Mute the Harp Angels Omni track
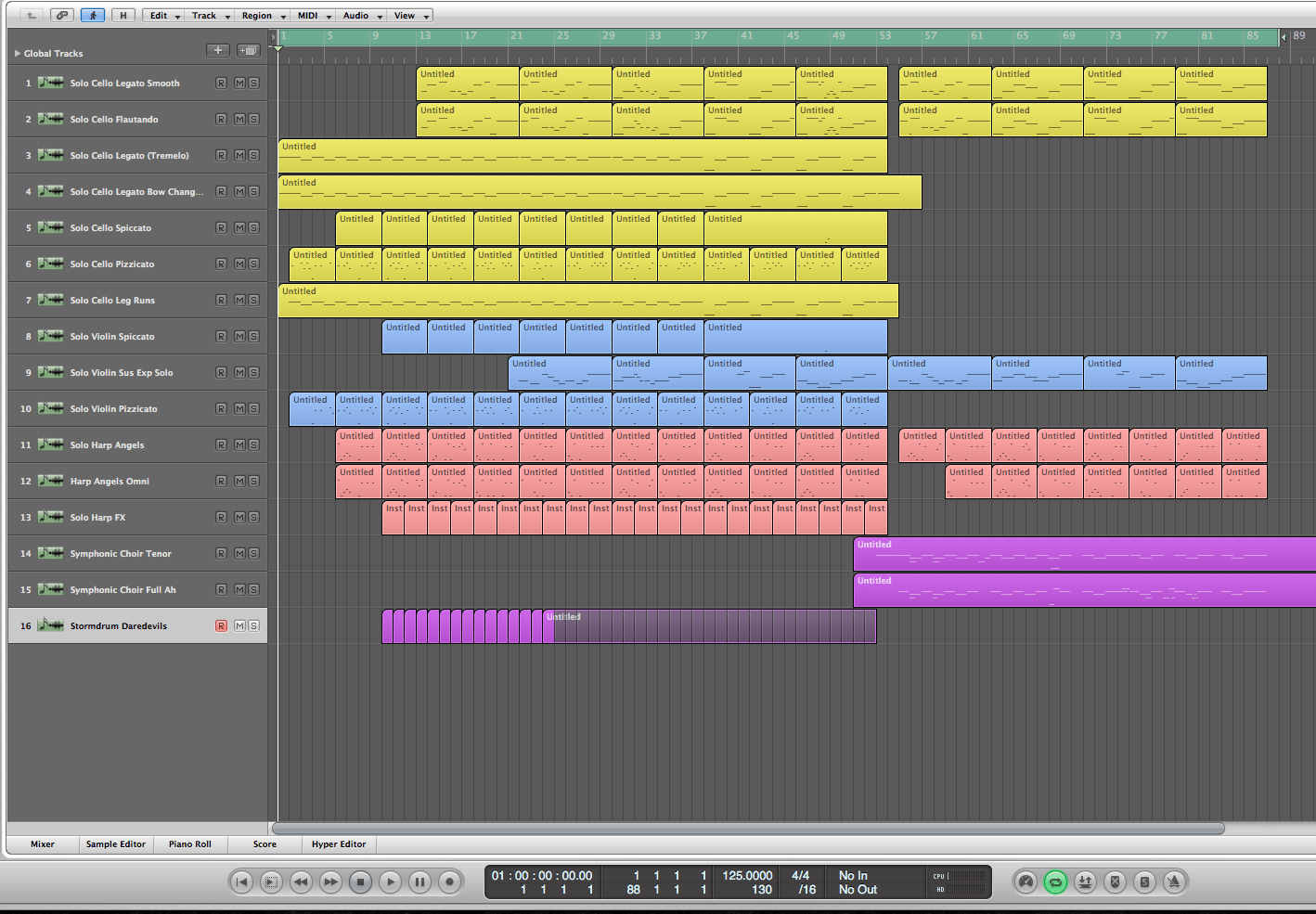This screenshot has width=1316, height=914. pyautogui.click(x=239, y=481)
